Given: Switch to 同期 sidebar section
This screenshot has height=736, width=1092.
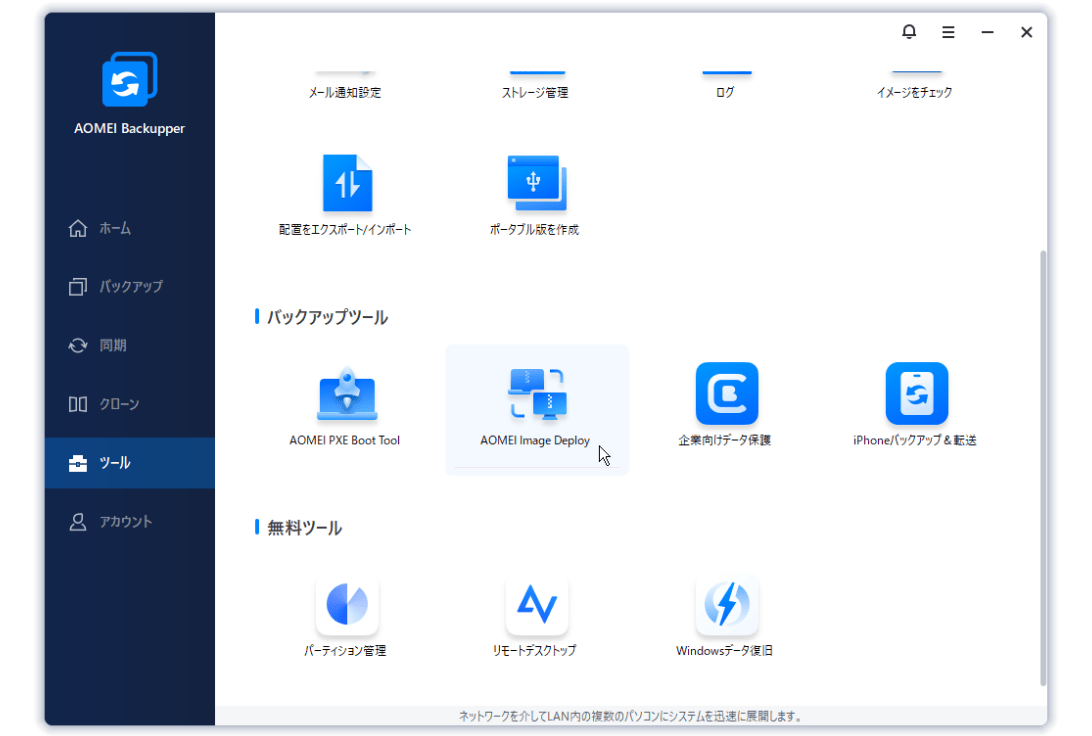Looking at the screenshot, I should click(x=130, y=345).
